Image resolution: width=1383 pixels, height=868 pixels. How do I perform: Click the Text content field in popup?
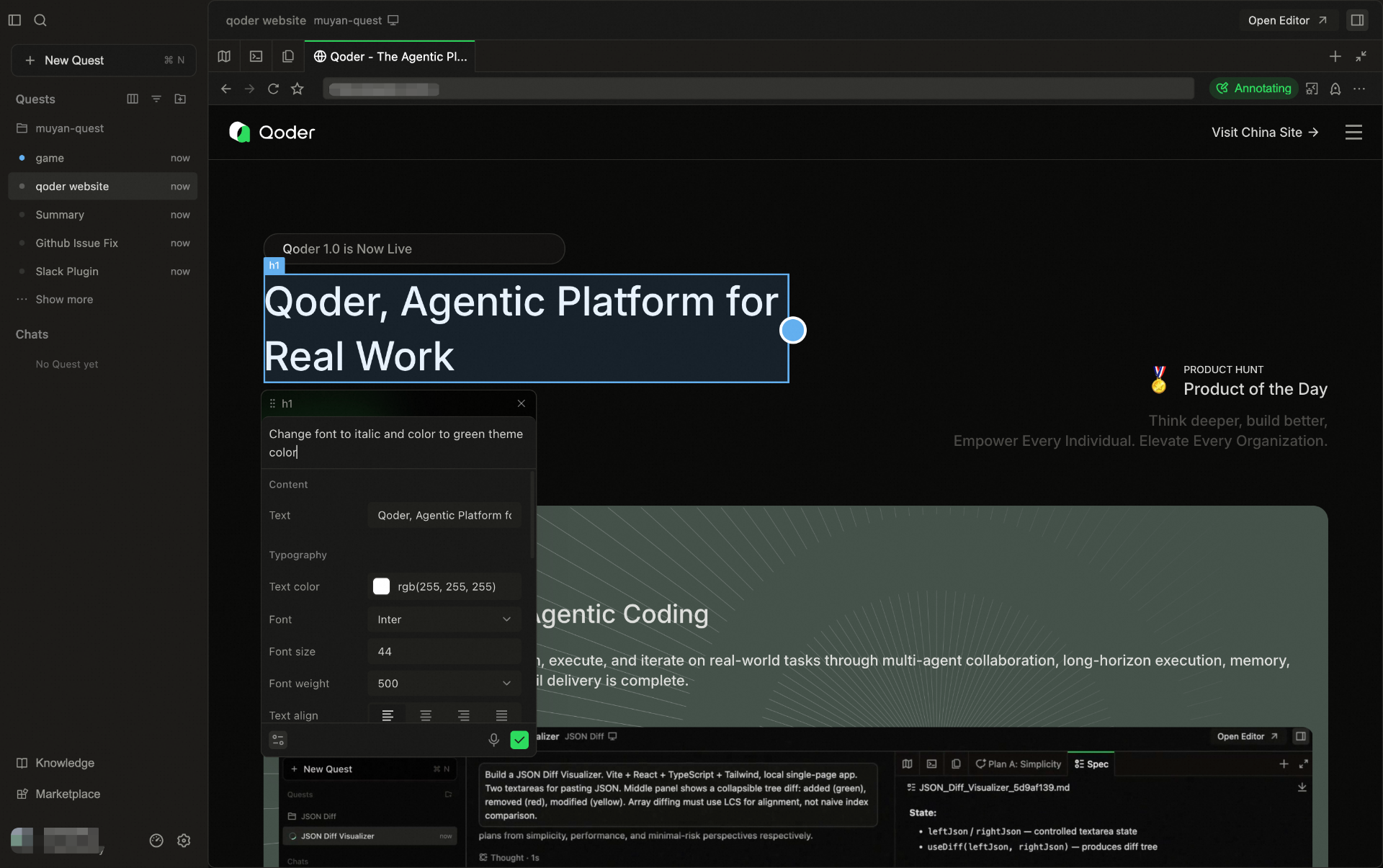coord(444,515)
